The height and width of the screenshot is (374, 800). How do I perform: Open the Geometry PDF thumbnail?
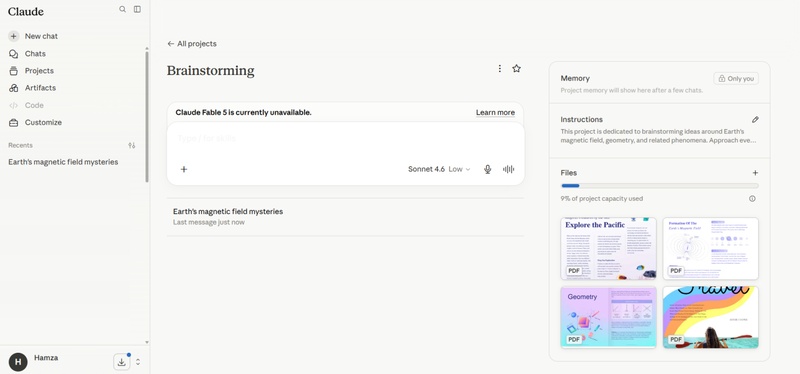(x=608, y=317)
